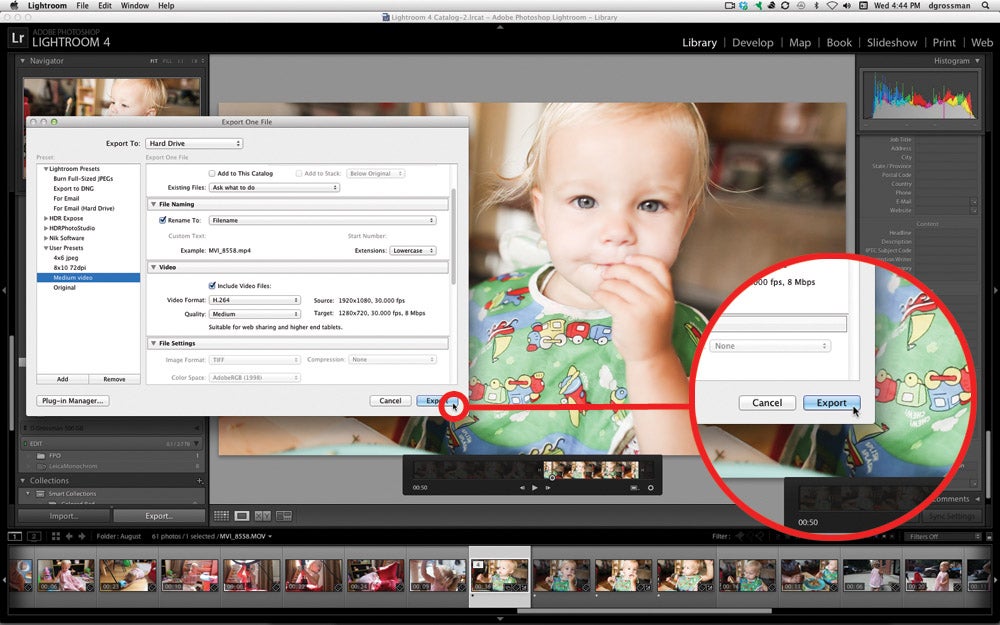
Task: Move the video playhead marker on filmstrip
Action: [x=552, y=477]
